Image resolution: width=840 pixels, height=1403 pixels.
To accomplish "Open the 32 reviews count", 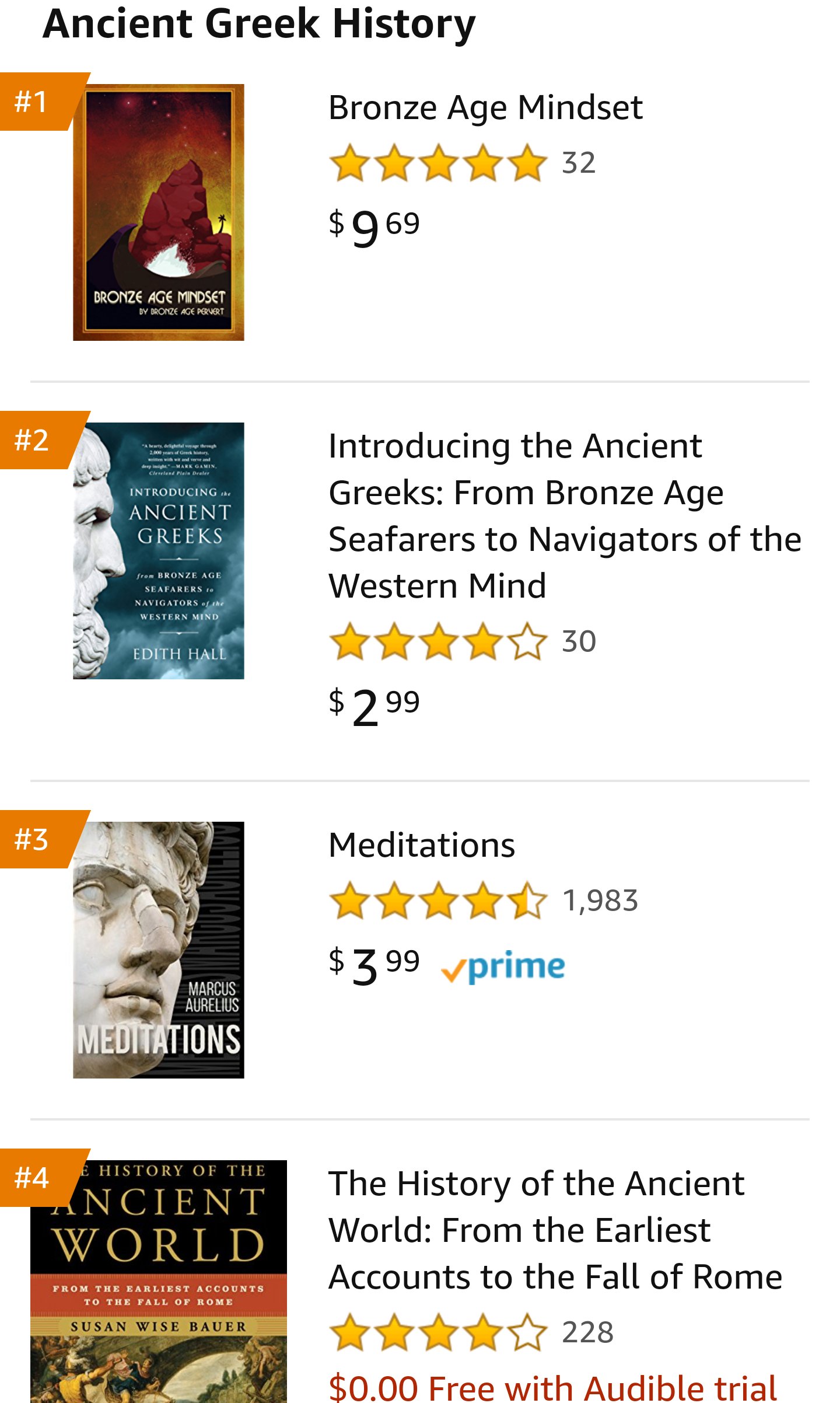I will coord(578,163).
